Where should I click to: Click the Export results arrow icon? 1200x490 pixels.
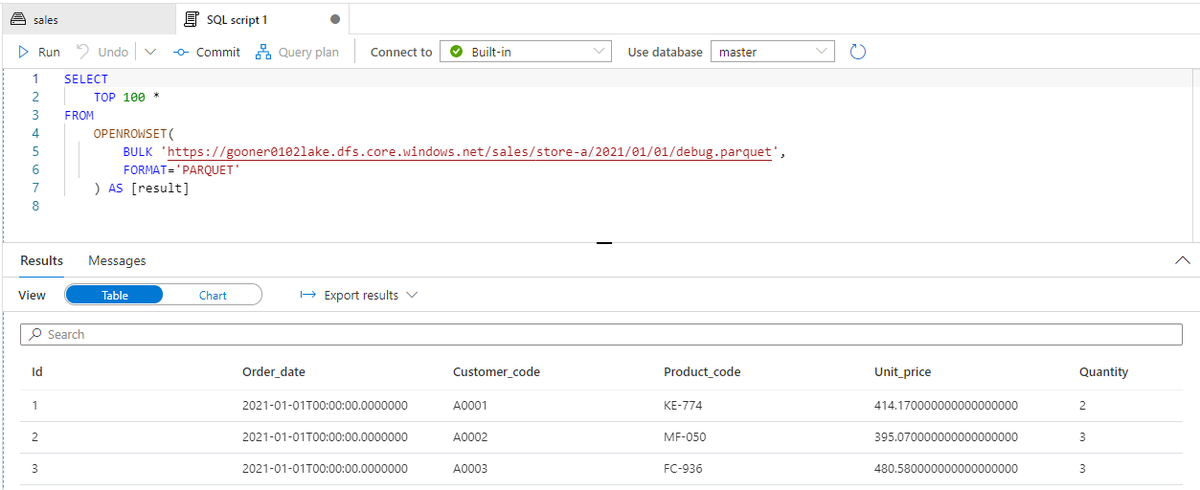pyautogui.click(x=308, y=295)
